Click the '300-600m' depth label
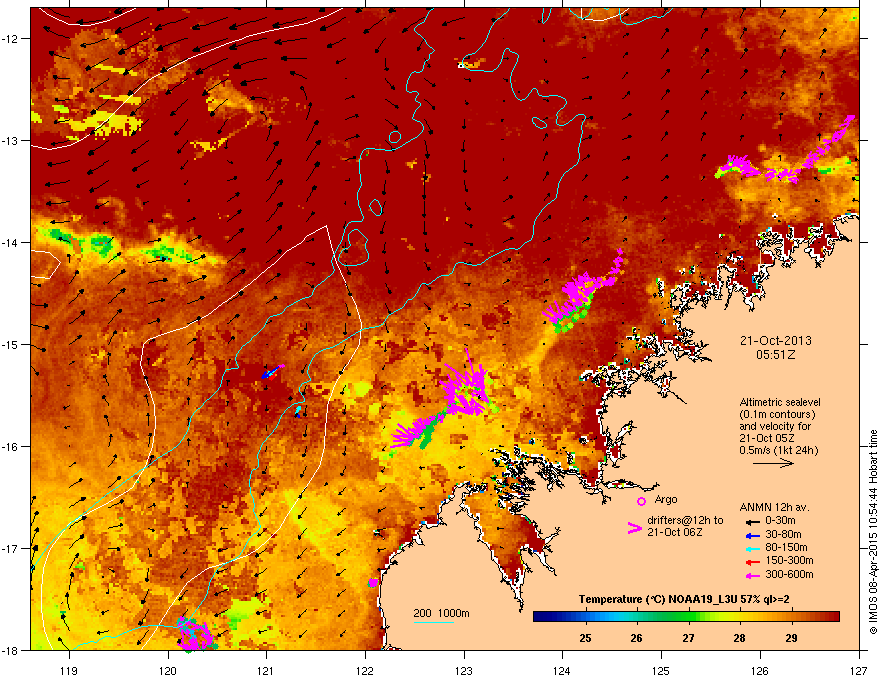Screen dimensions: 880x680 click(x=789, y=574)
